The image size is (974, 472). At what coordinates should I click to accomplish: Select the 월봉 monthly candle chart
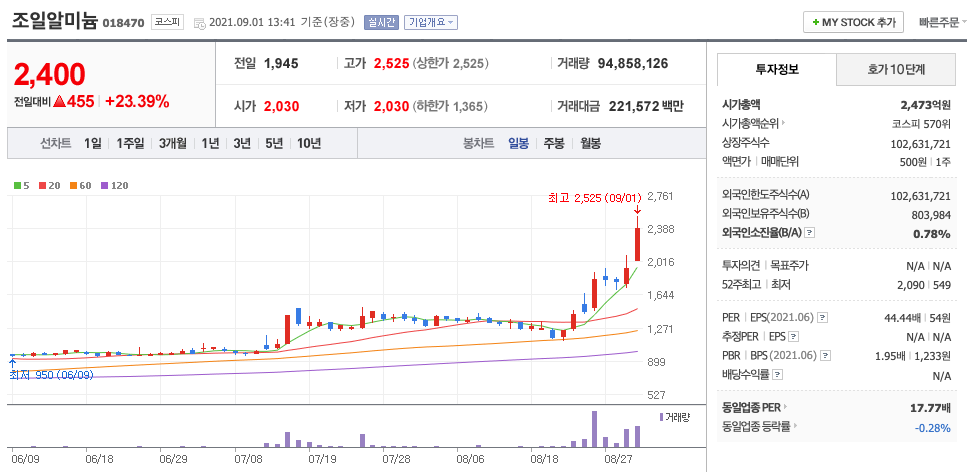pyautogui.click(x=591, y=143)
